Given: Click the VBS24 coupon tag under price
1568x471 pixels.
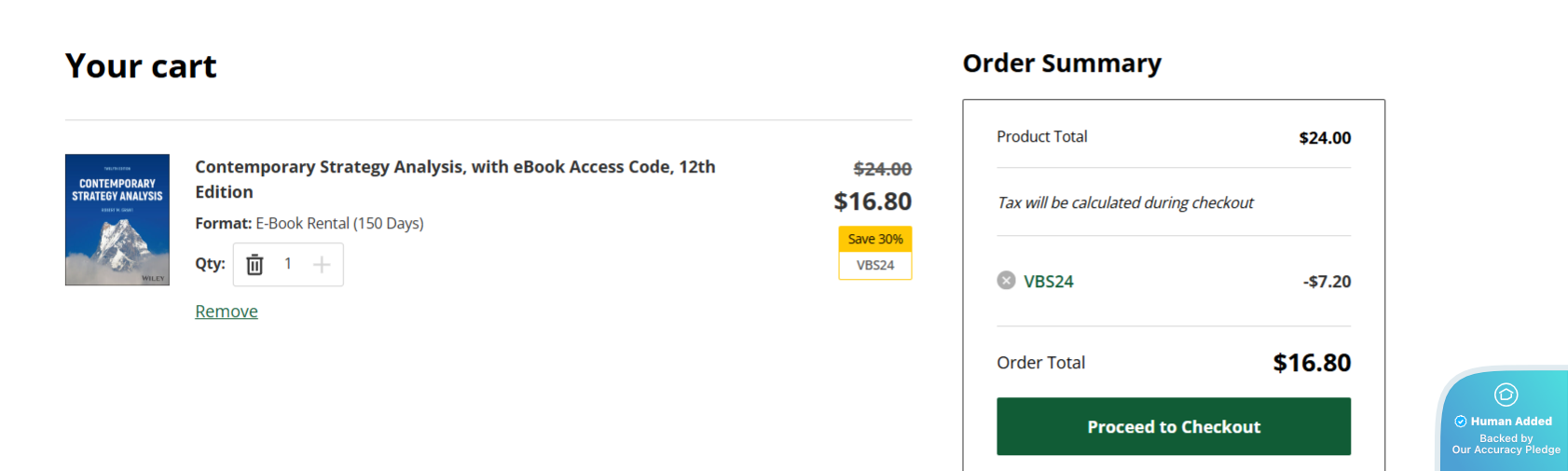Looking at the screenshot, I should (874, 266).
